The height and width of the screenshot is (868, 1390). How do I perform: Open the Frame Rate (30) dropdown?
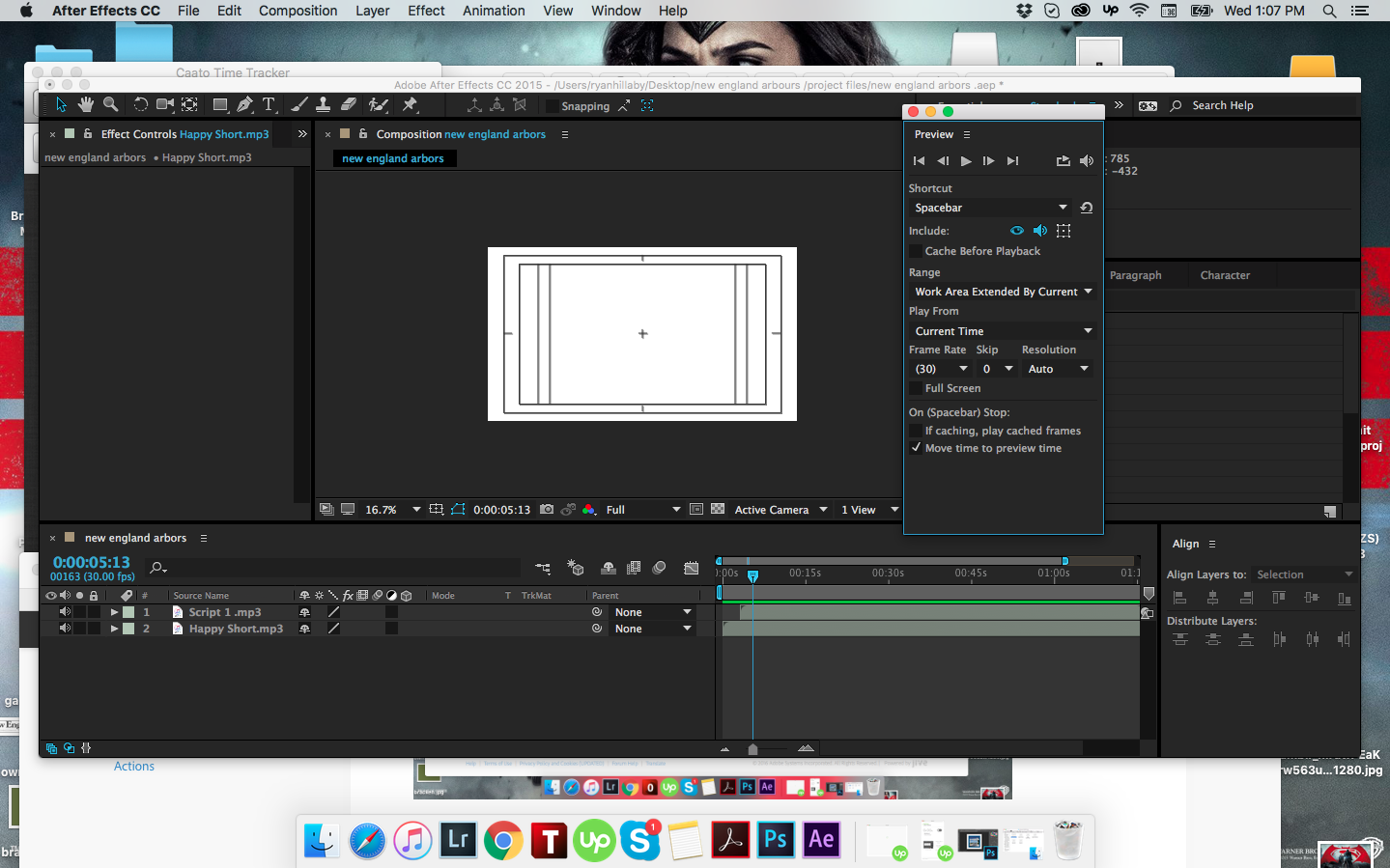[x=941, y=369]
